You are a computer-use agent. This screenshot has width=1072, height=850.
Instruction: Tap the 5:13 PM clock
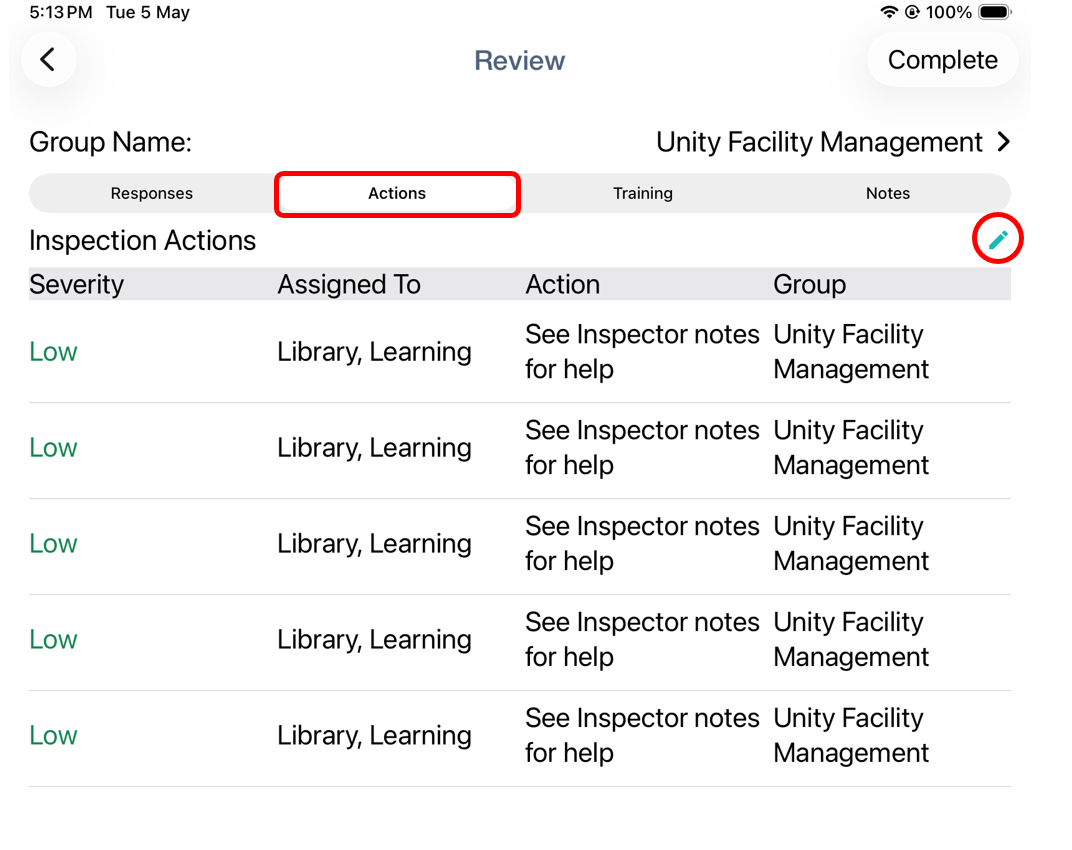[61, 12]
